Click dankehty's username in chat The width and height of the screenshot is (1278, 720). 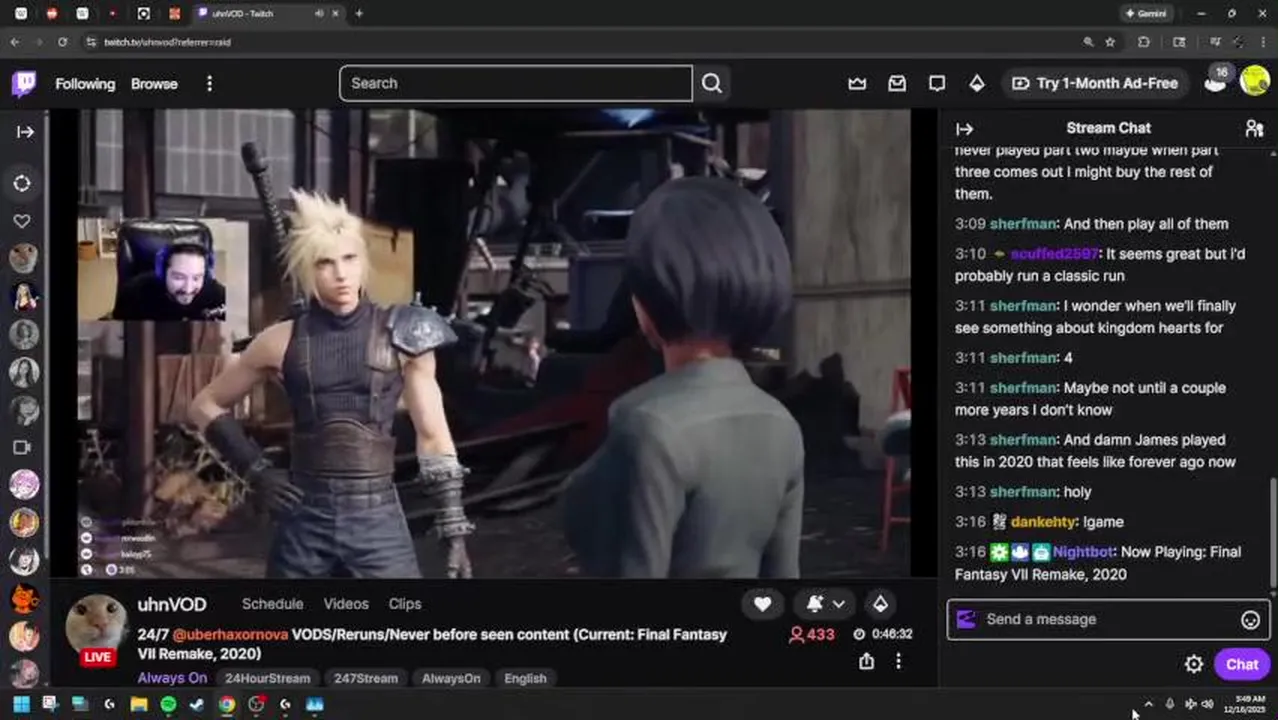[x=1043, y=522]
